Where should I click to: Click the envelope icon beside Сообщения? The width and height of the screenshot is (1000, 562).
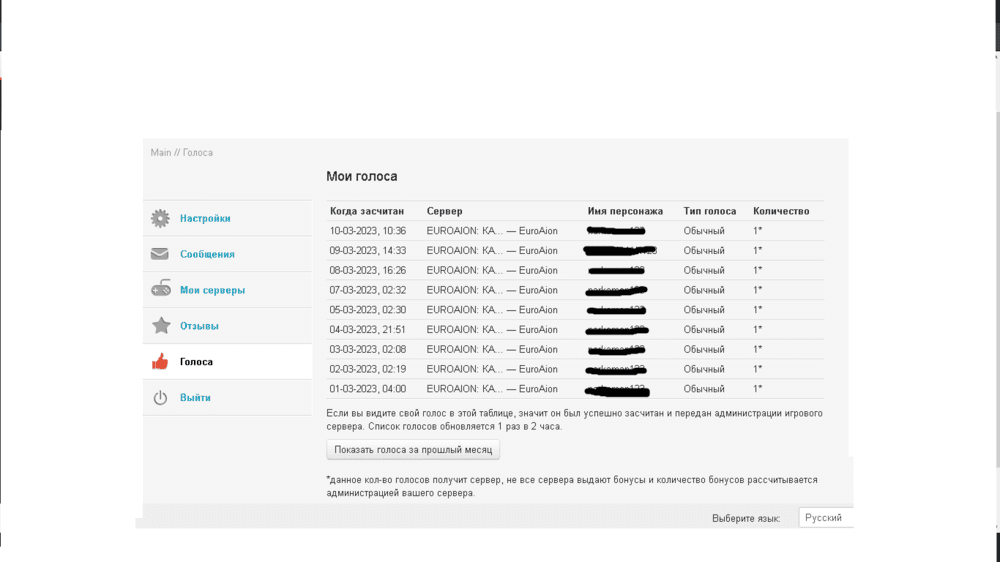pyautogui.click(x=160, y=254)
